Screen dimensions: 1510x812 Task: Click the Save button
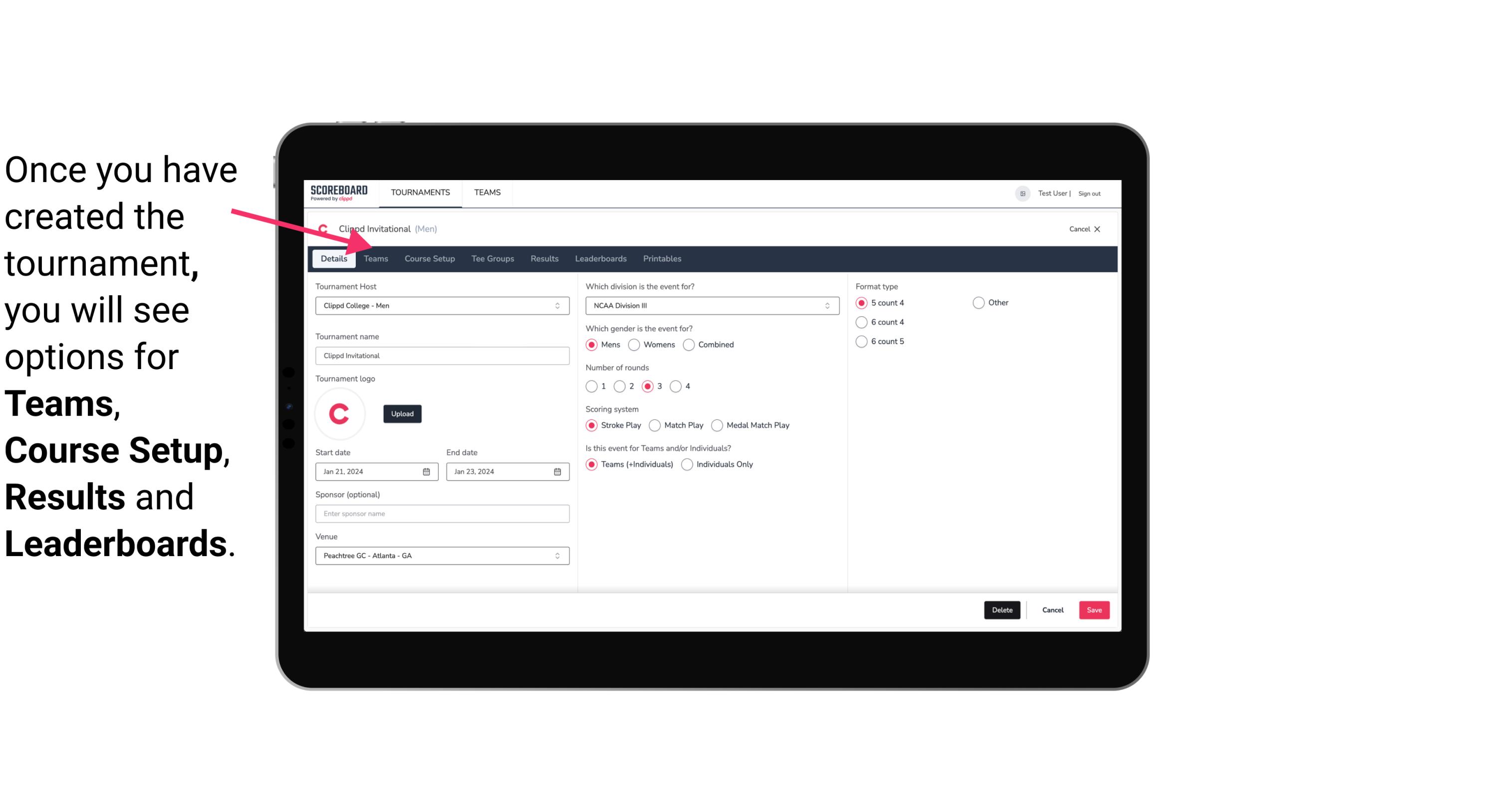[x=1094, y=610]
